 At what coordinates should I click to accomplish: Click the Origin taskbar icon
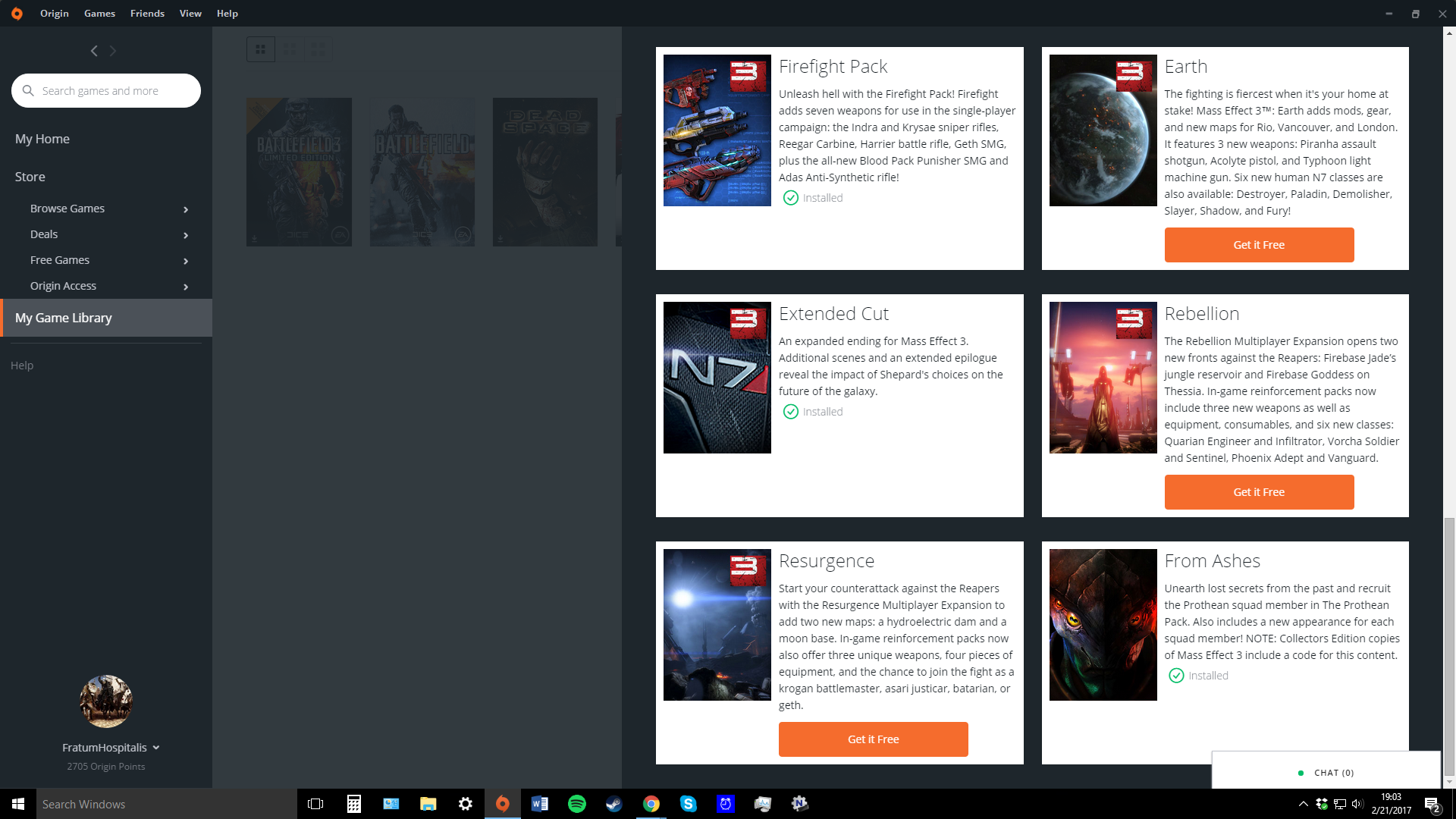click(502, 804)
